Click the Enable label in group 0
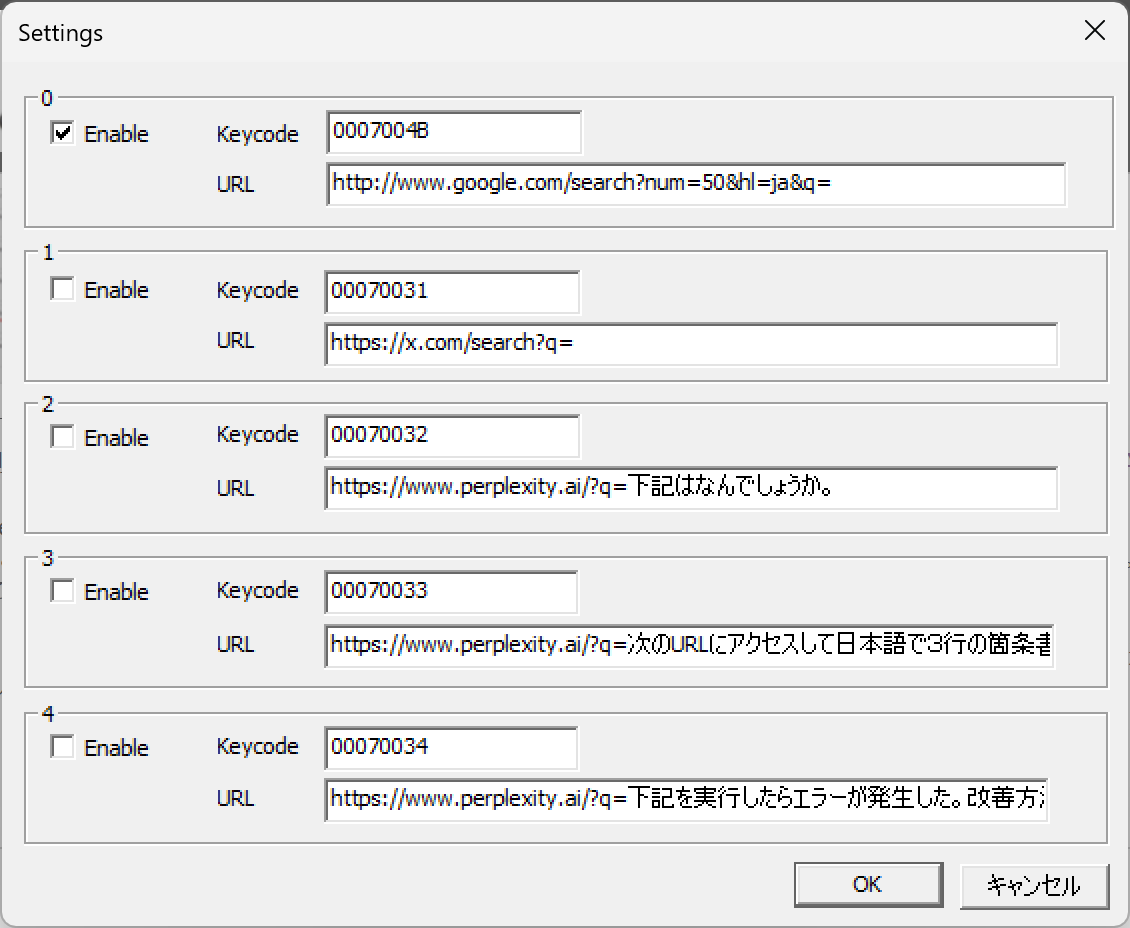 116,134
